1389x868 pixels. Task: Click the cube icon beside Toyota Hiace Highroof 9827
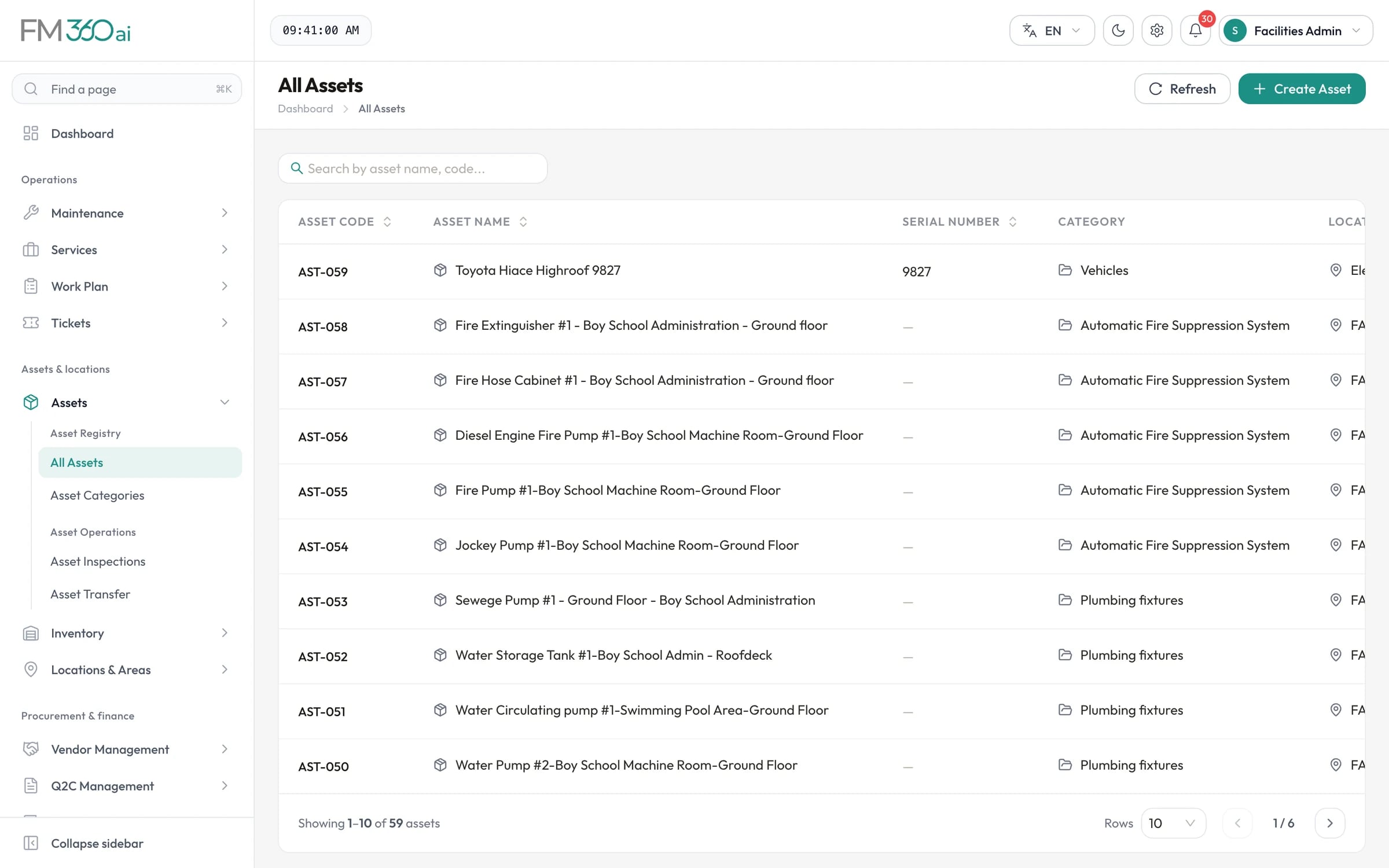point(440,270)
